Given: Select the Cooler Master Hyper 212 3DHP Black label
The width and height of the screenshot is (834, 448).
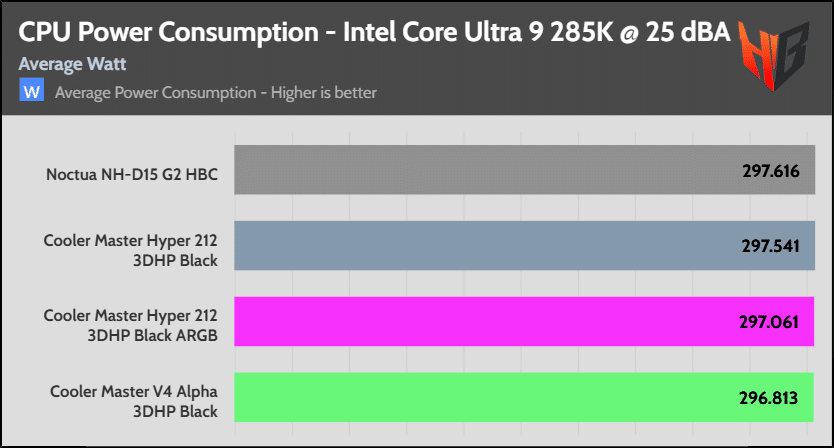Looking at the screenshot, I should pos(131,249).
